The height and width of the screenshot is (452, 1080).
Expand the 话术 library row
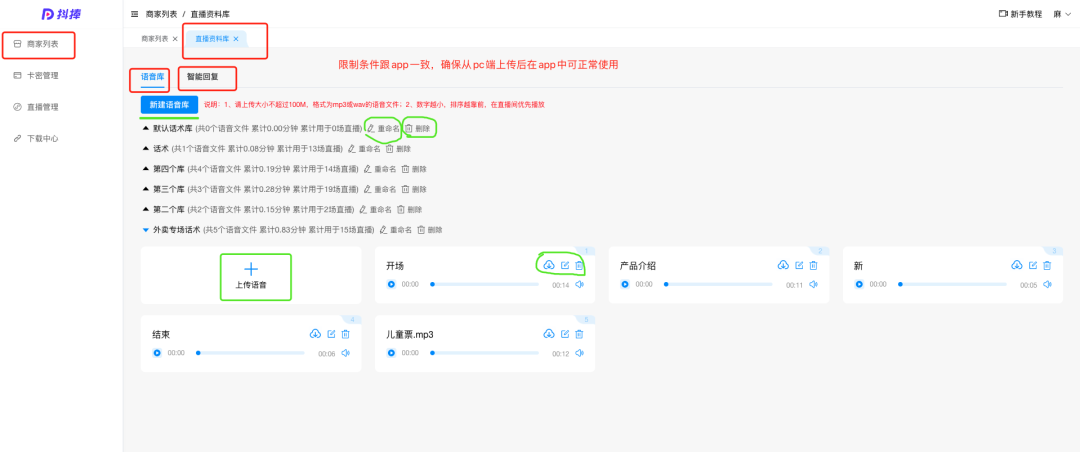145,148
